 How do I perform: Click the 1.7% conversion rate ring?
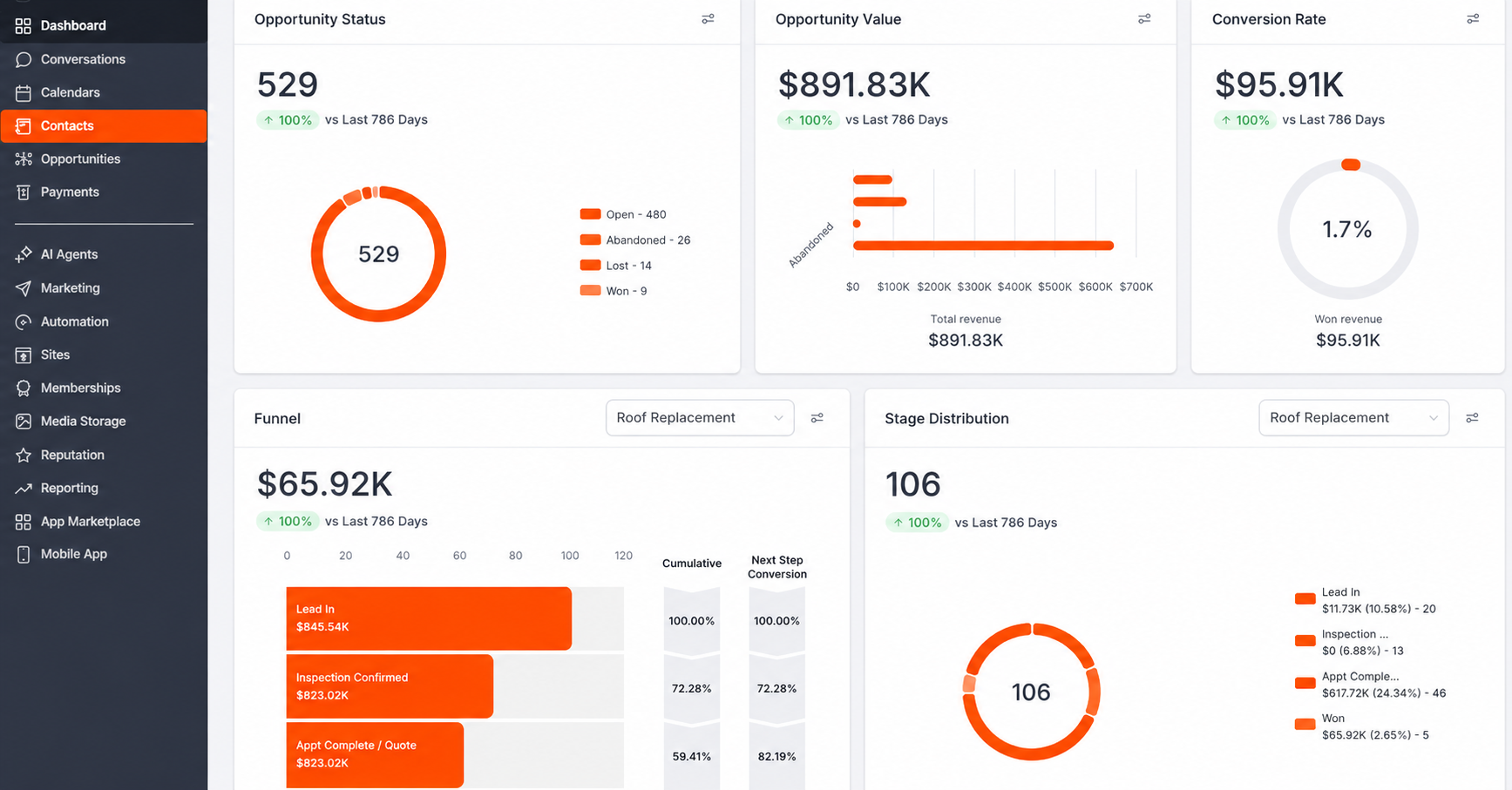1348,229
